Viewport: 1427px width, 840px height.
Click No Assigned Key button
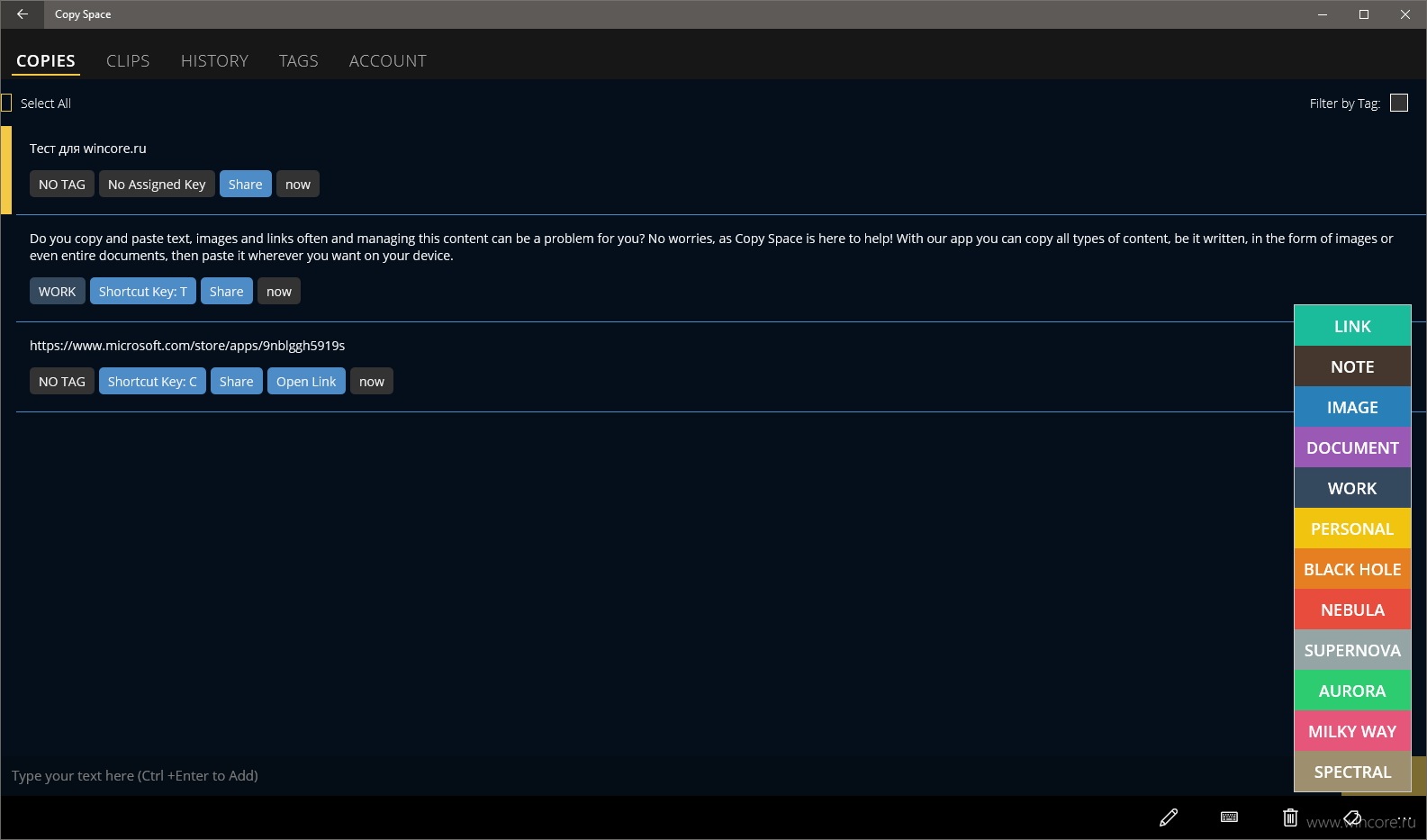(x=157, y=184)
